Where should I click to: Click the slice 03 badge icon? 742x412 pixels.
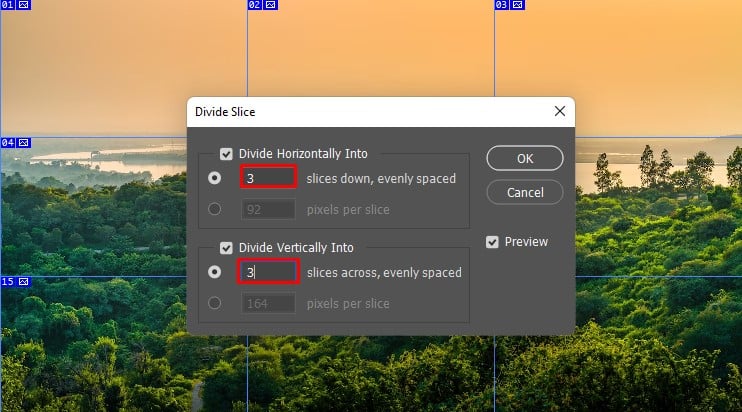point(517,5)
